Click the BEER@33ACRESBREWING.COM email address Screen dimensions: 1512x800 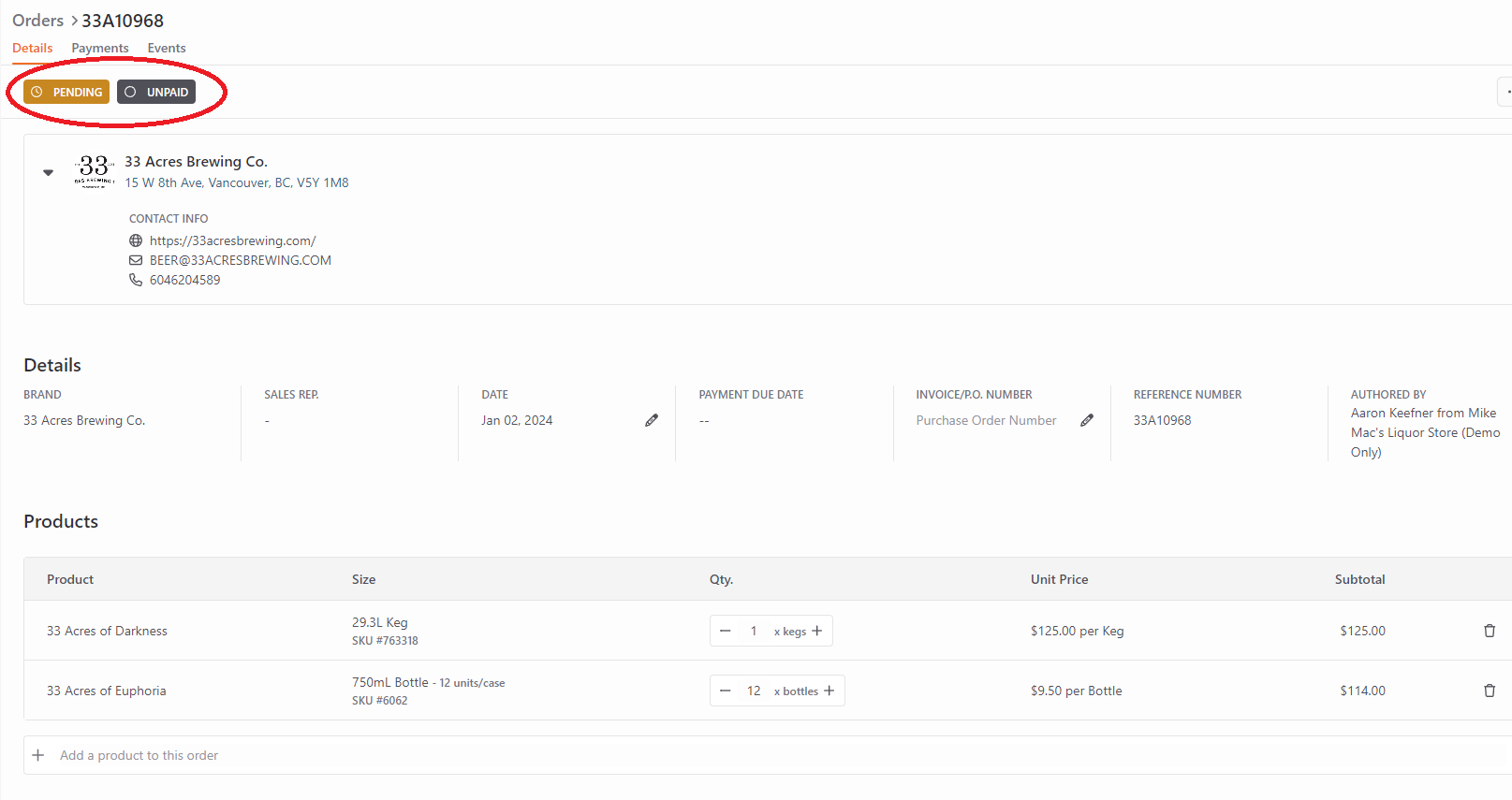[x=241, y=260]
